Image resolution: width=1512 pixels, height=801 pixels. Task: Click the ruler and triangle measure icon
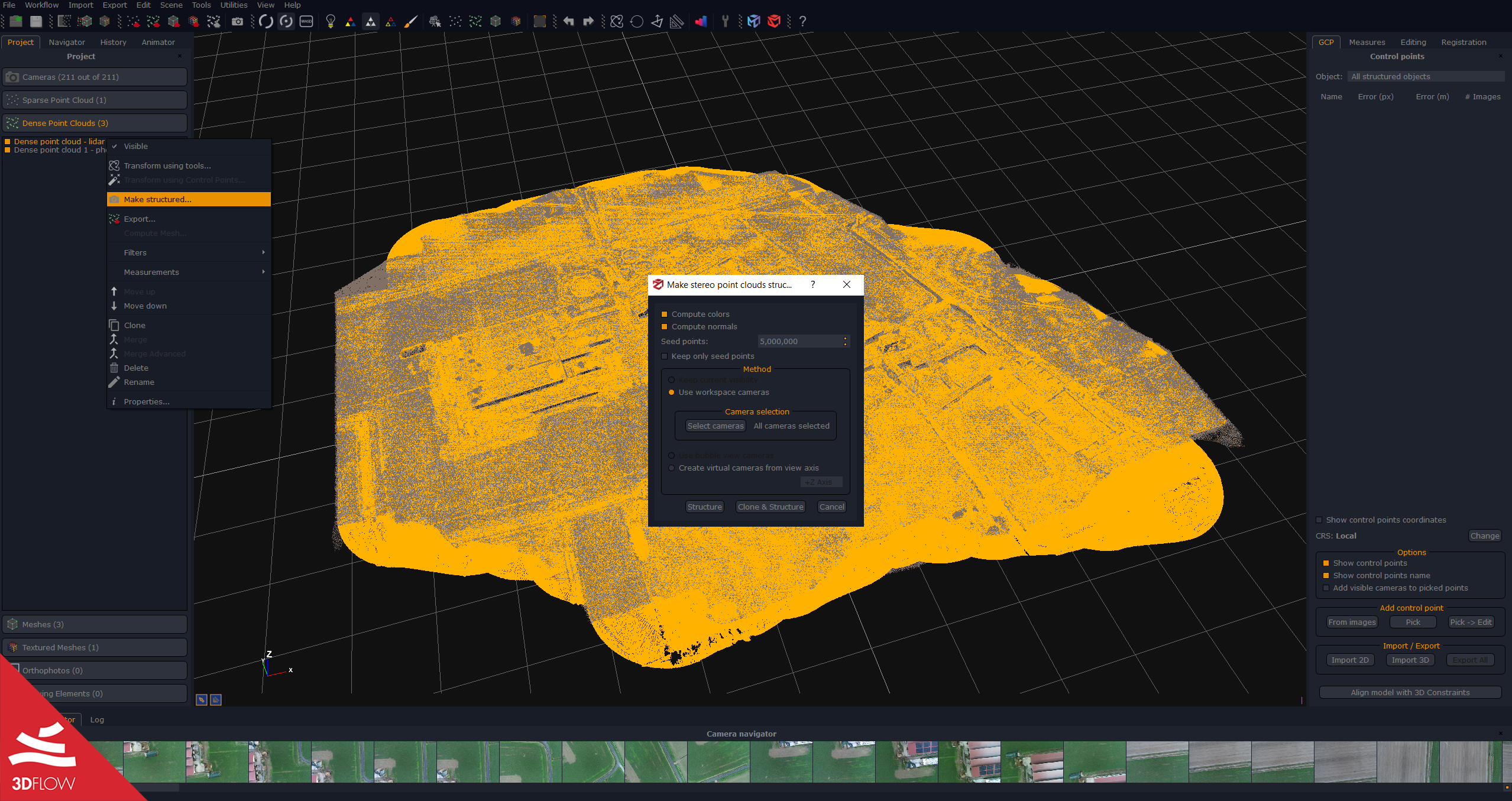tap(676, 21)
